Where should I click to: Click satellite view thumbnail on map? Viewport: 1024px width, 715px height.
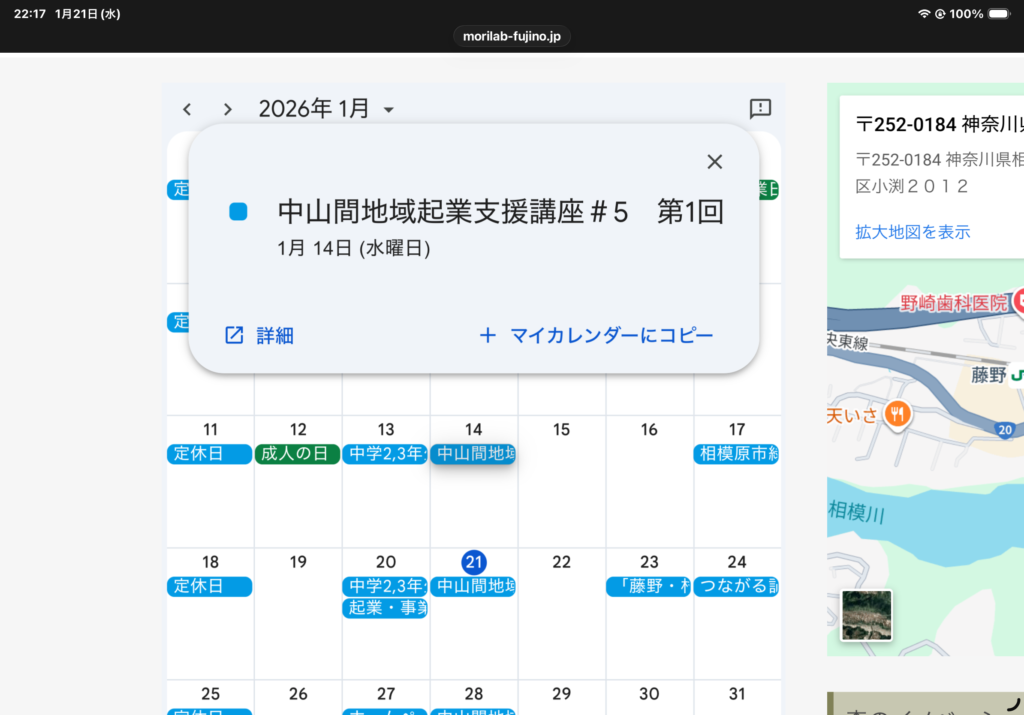(866, 615)
